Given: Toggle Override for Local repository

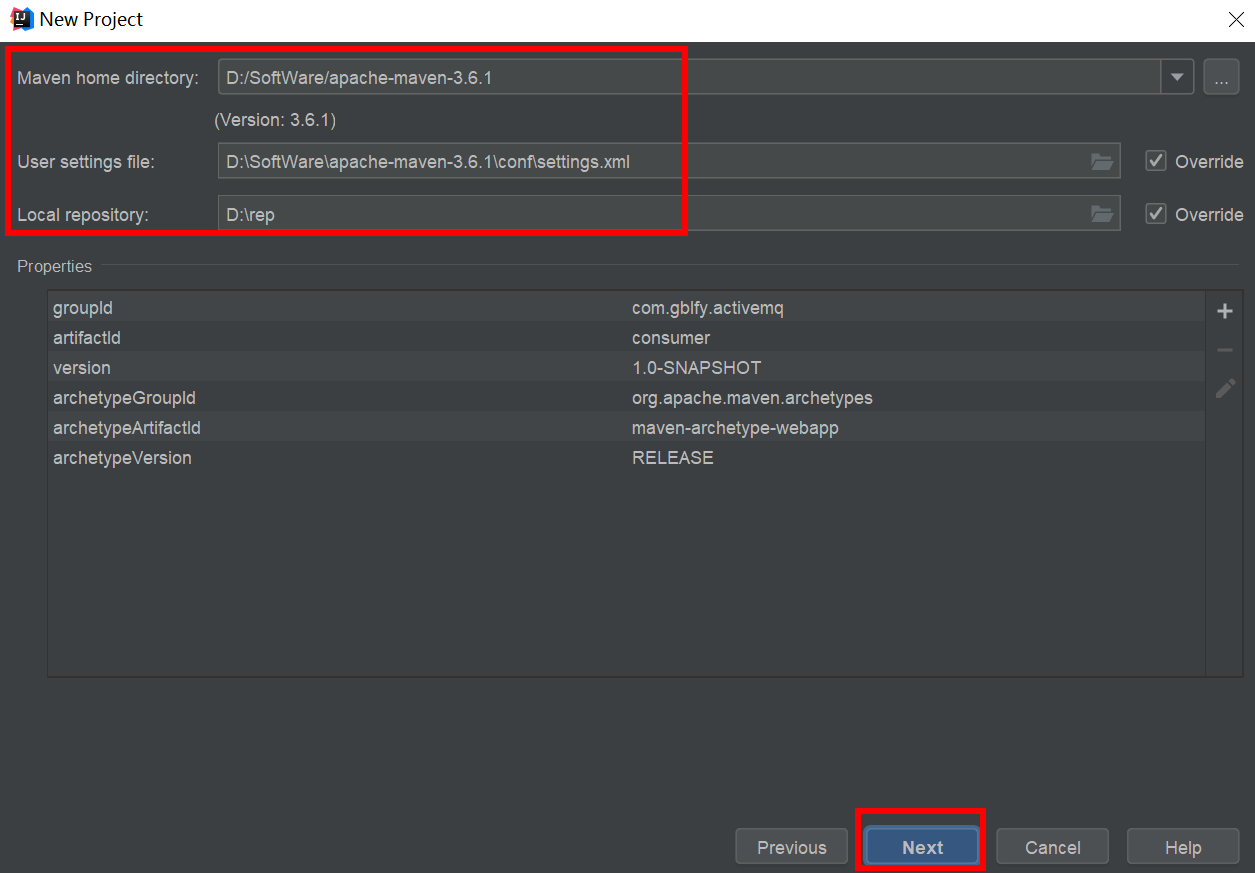Looking at the screenshot, I should pyautogui.click(x=1156, y=214).
